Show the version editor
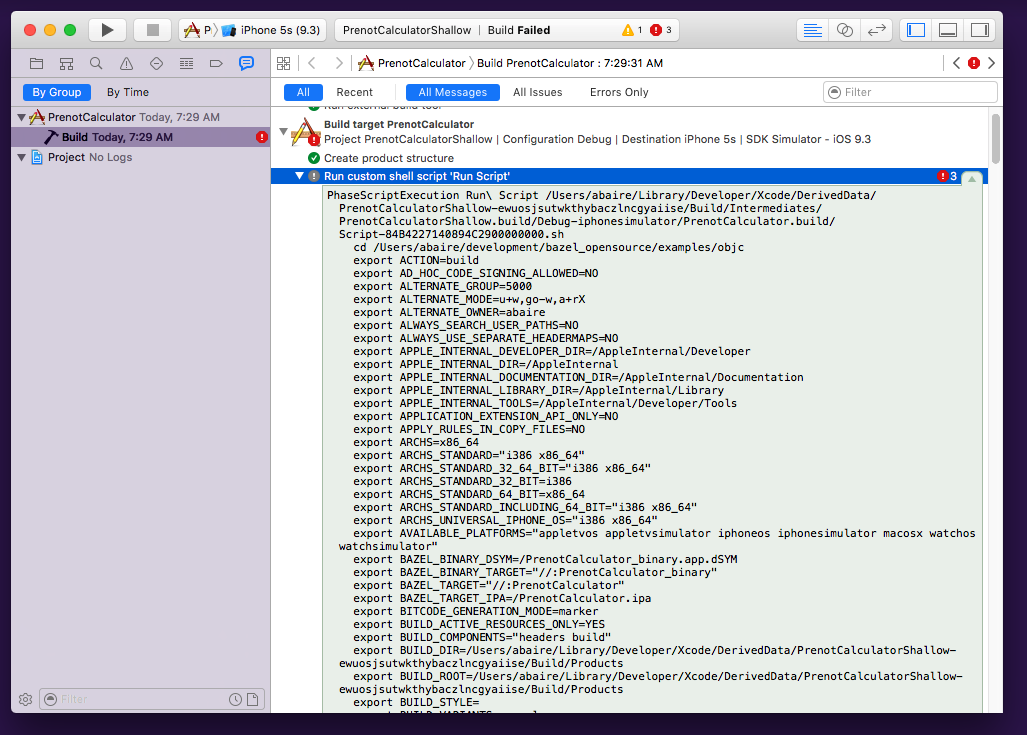 [876, 30]
